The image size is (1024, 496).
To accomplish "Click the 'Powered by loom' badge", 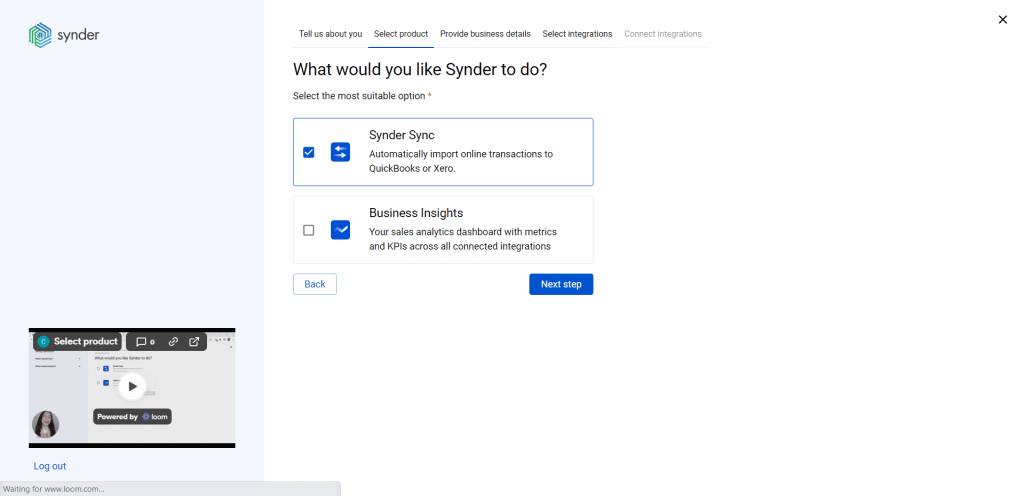I will point(133,416).
